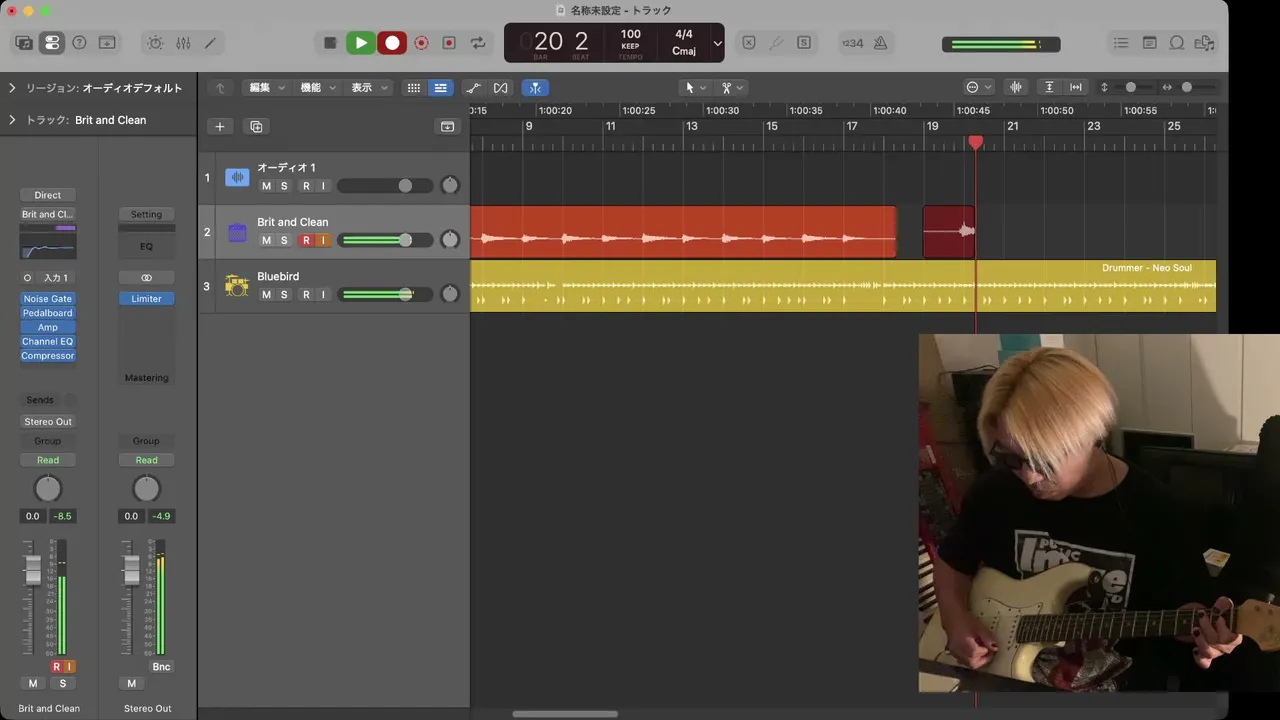Click the red Record button
The height and width of the screenshot is (720, 1280).
click(392, 43)
